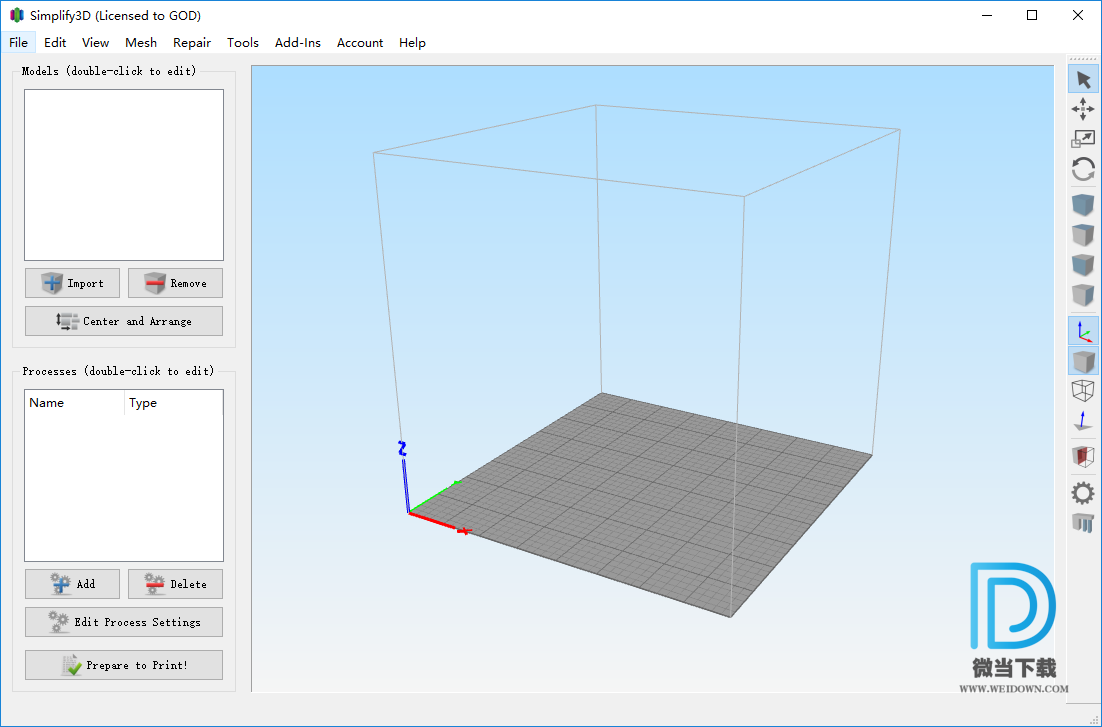Toggle surface normals arrow icon

point(1083,420)
